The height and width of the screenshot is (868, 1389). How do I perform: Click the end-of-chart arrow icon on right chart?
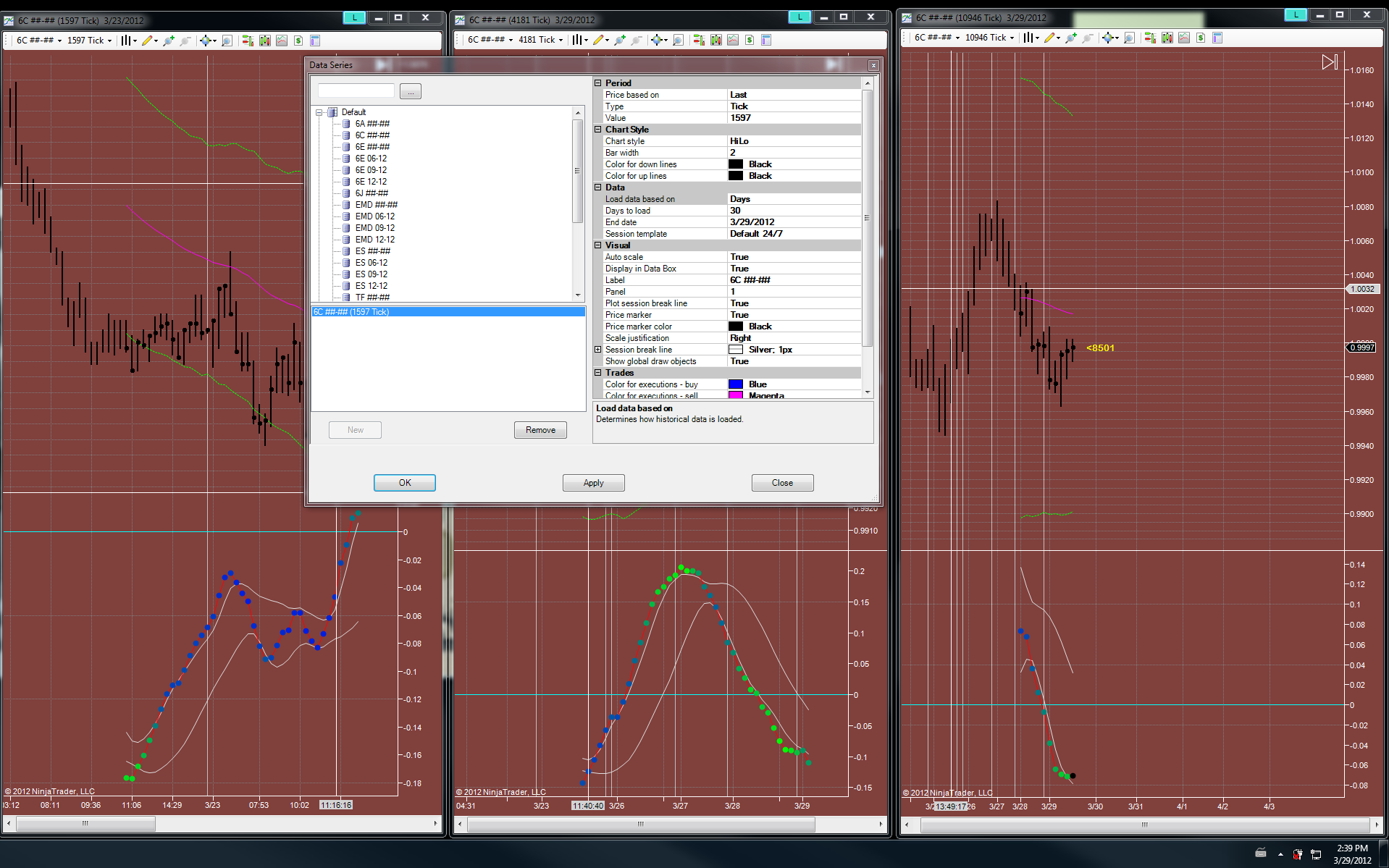[1329, 62]
